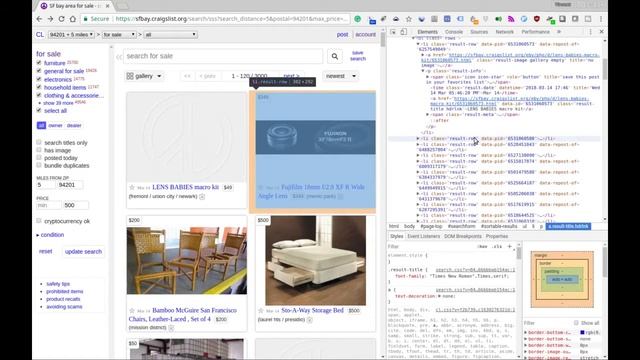Open the 'all' subcategory dropdown
Viewport: 640px width, 360px height.
[x=171, y=35]
